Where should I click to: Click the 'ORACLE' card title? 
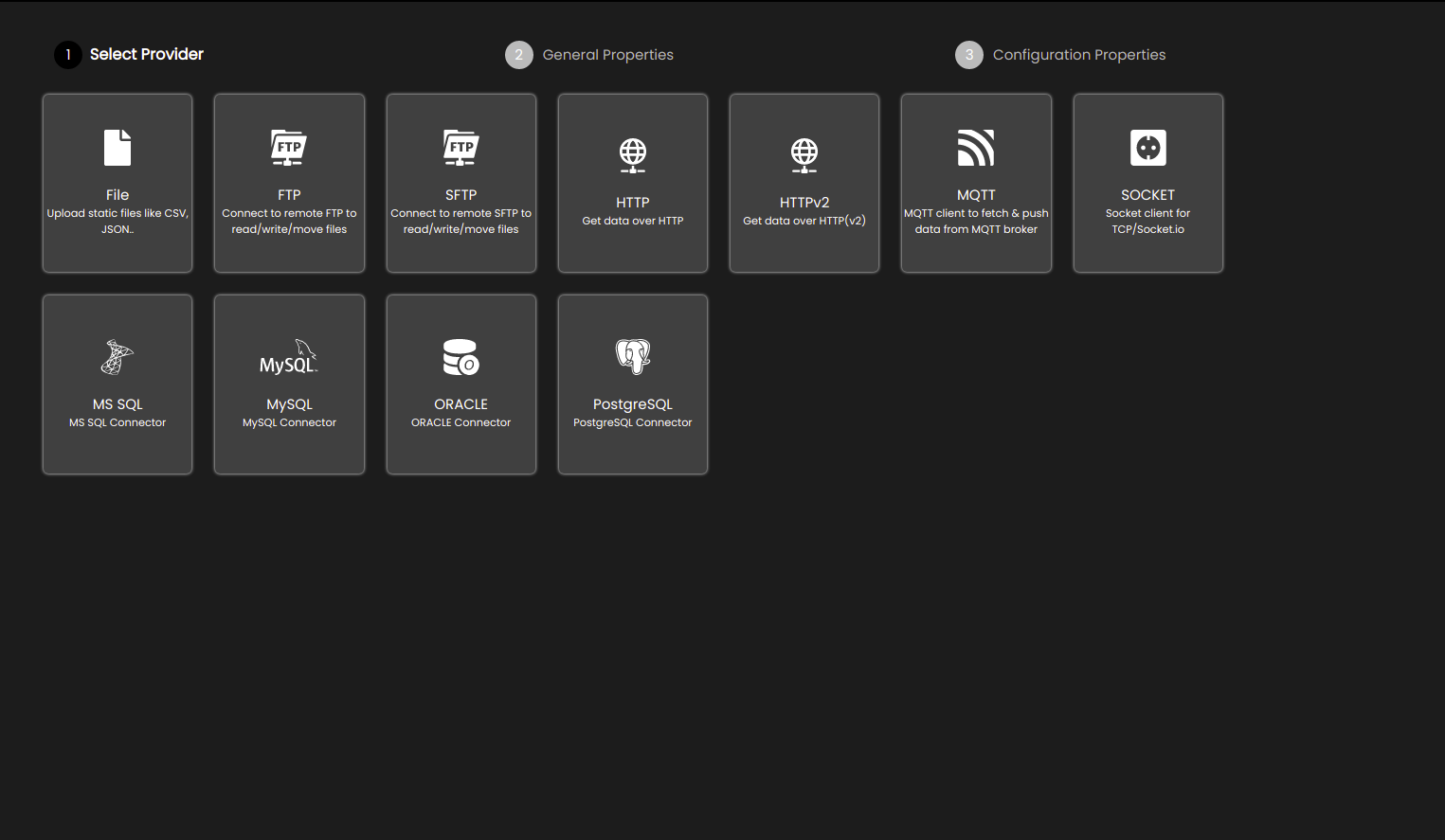coord(461,404)
